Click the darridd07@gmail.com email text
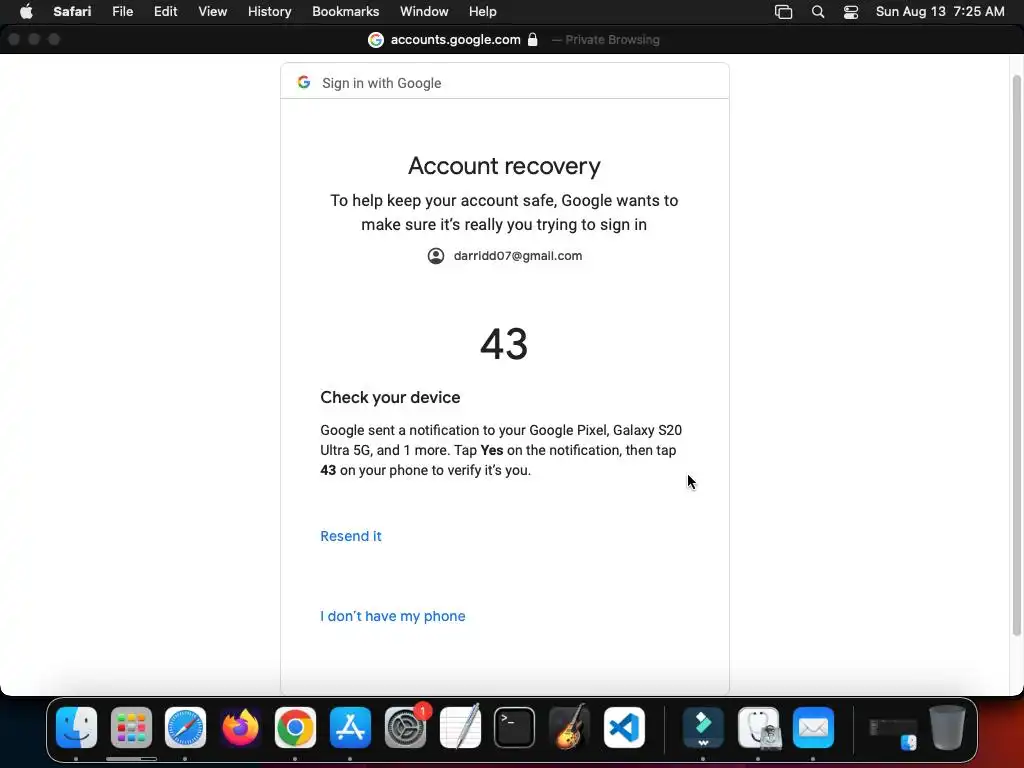 pyautogui.click(x=518, y=256)
